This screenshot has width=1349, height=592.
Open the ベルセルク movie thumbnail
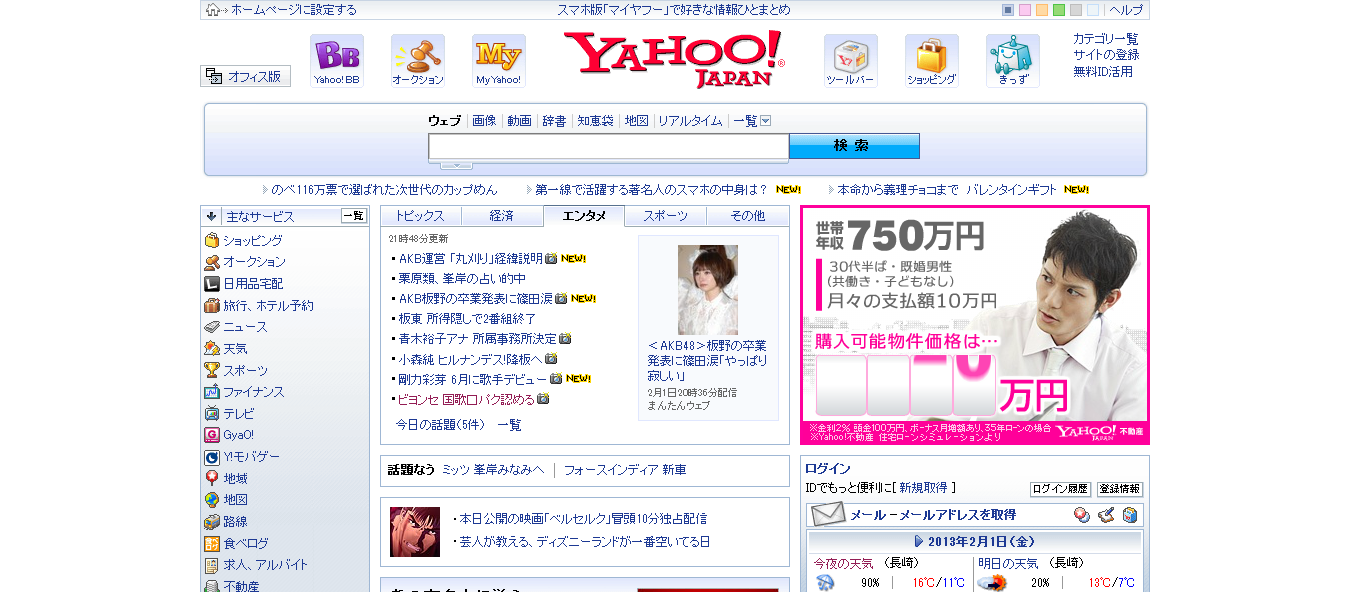click(x=415, y=532)
